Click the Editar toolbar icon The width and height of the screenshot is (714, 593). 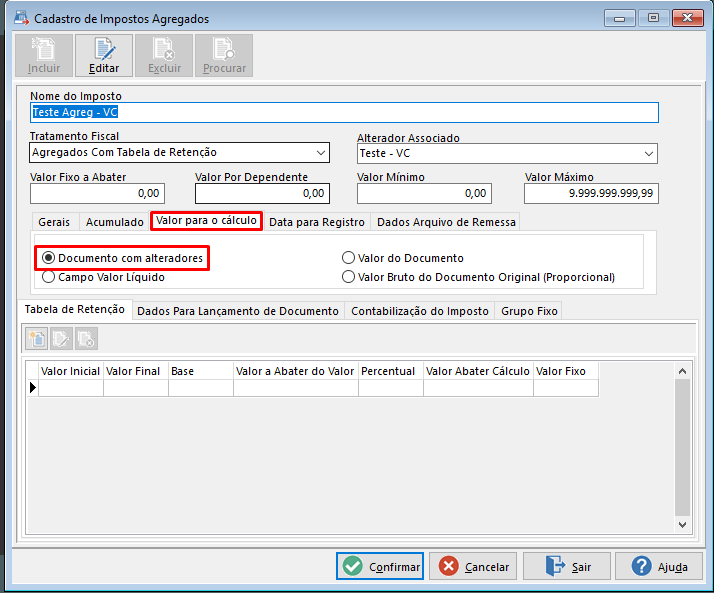coord(104,56)
